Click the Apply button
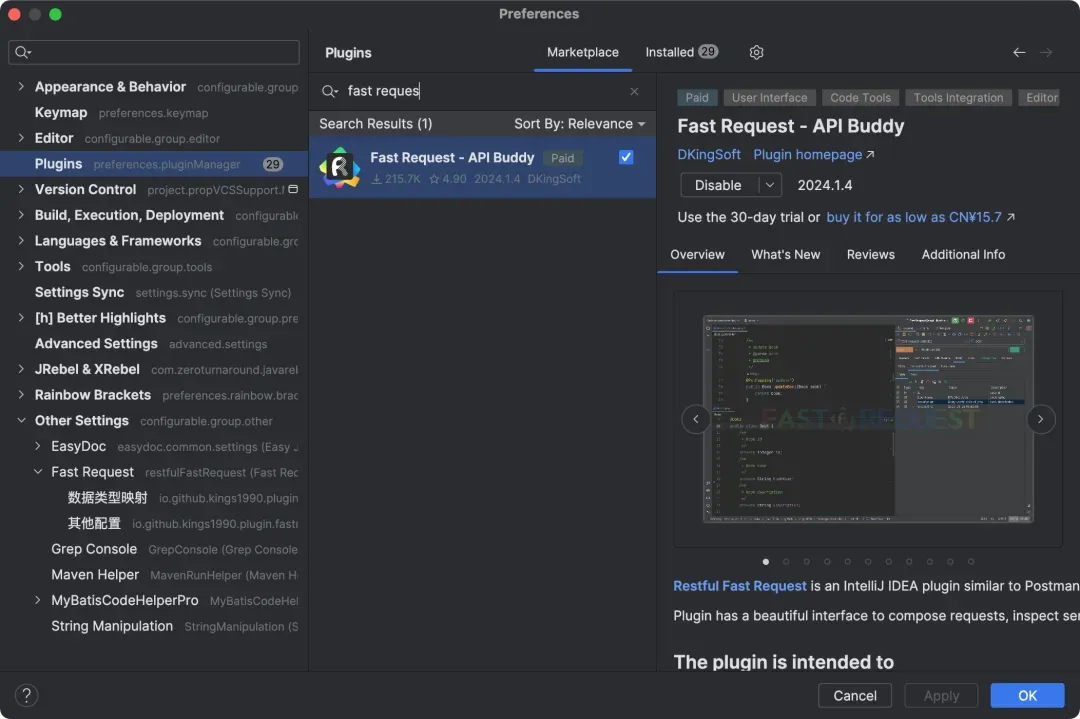 (x=941, y=696)
